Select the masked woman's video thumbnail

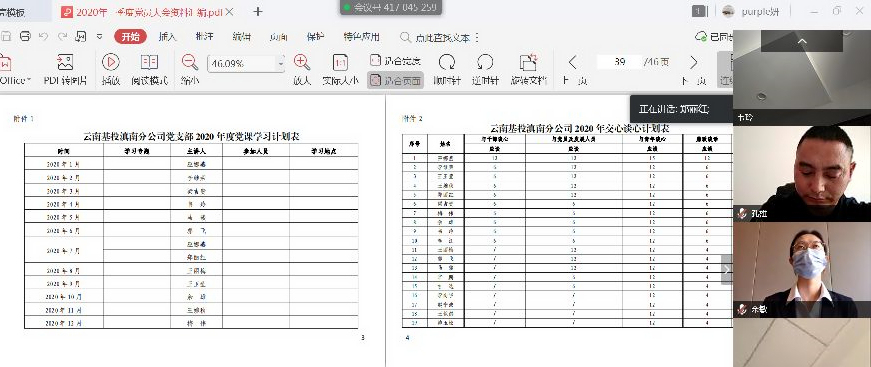click(802, 270)
